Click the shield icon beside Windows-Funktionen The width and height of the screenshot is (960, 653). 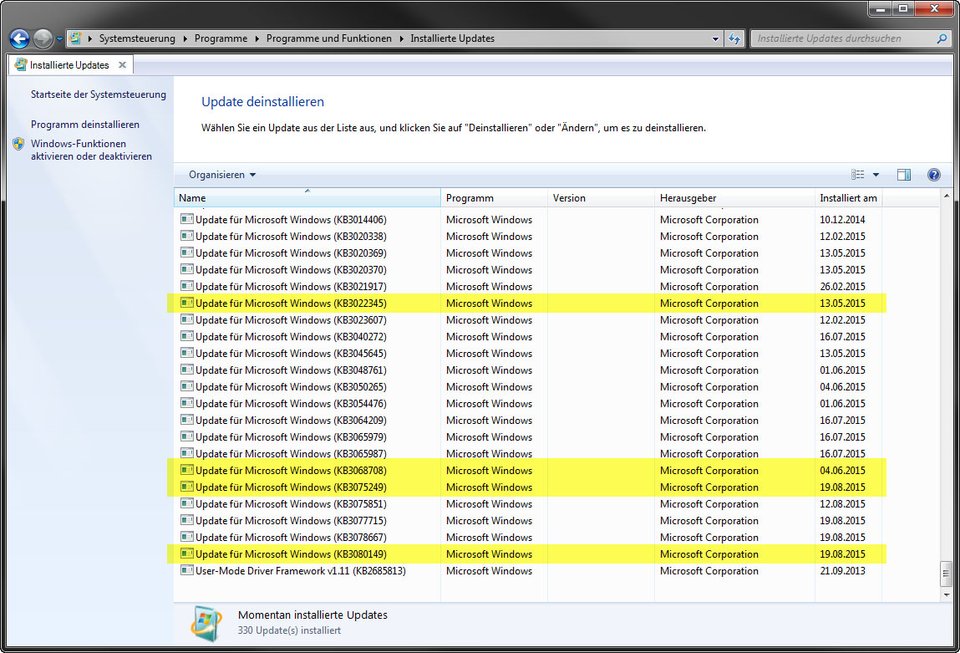coord(18,144)
